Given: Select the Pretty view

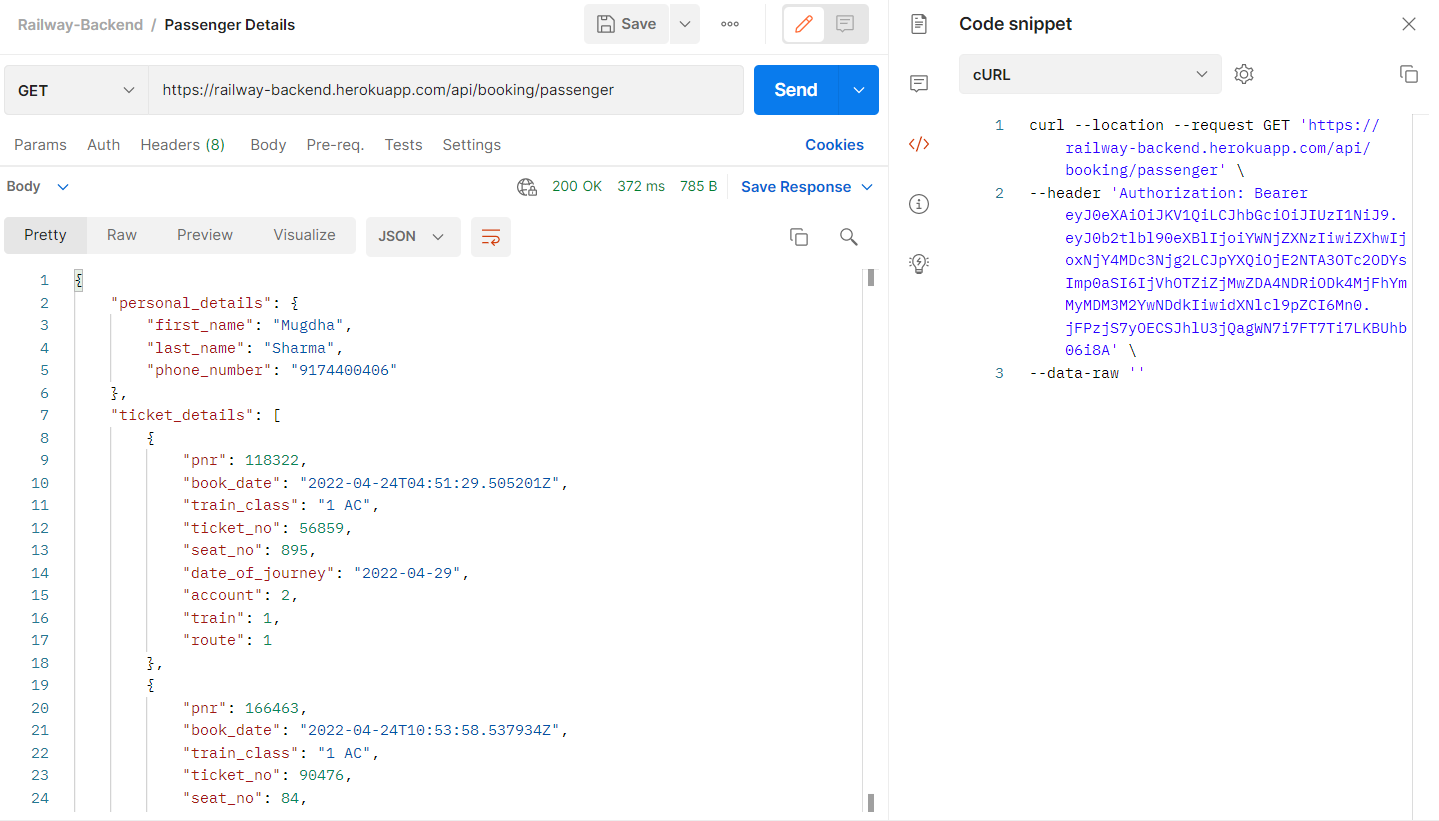Looking at the screenshot, I should click(45, 236).
